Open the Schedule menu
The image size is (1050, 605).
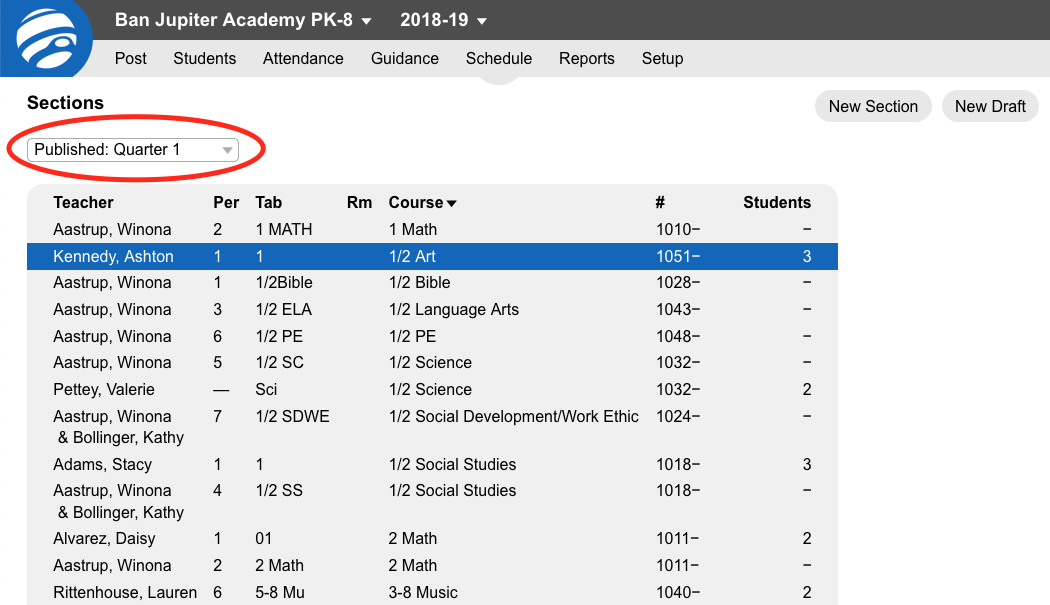point(499,59)
